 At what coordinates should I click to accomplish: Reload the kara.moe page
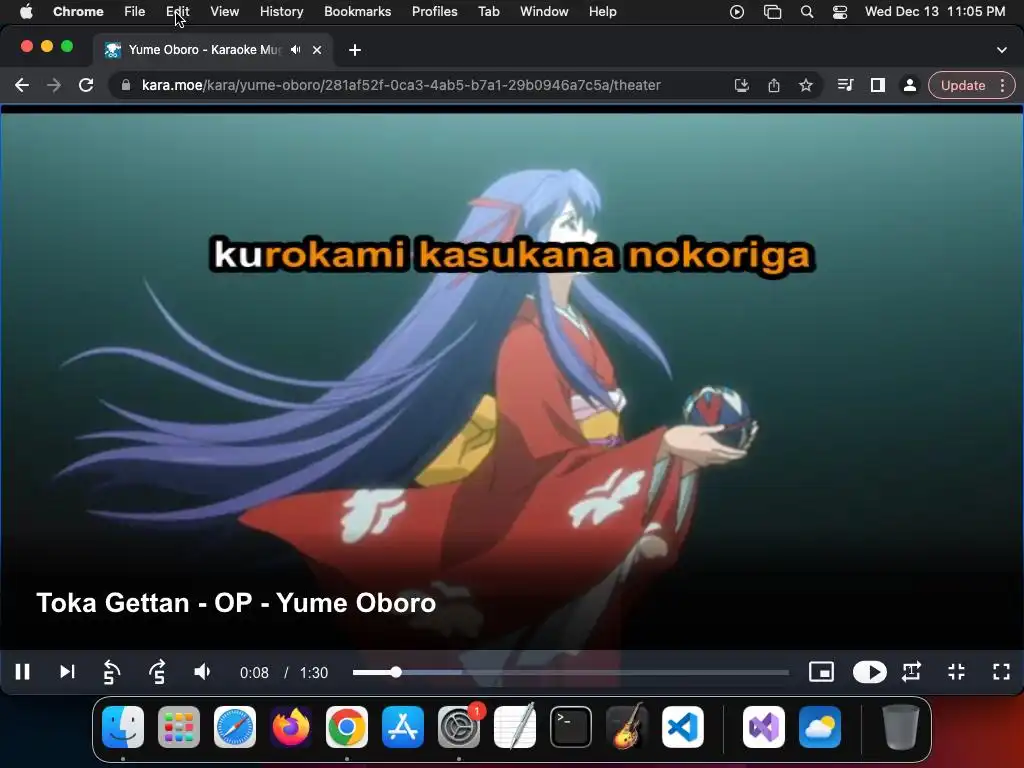(x=86, y=86)
